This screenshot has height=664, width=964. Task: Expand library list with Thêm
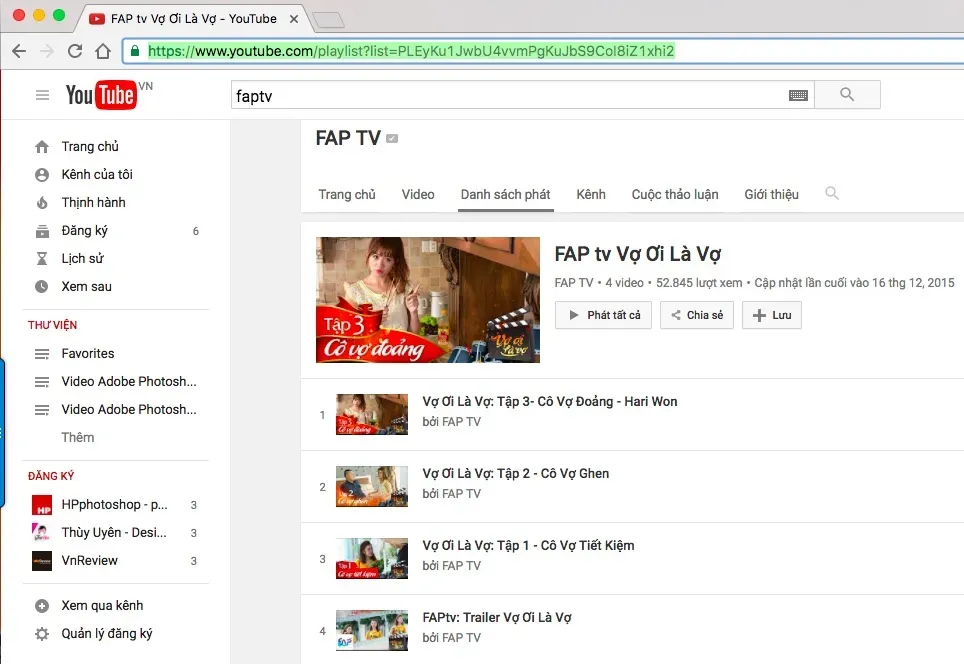78,437
